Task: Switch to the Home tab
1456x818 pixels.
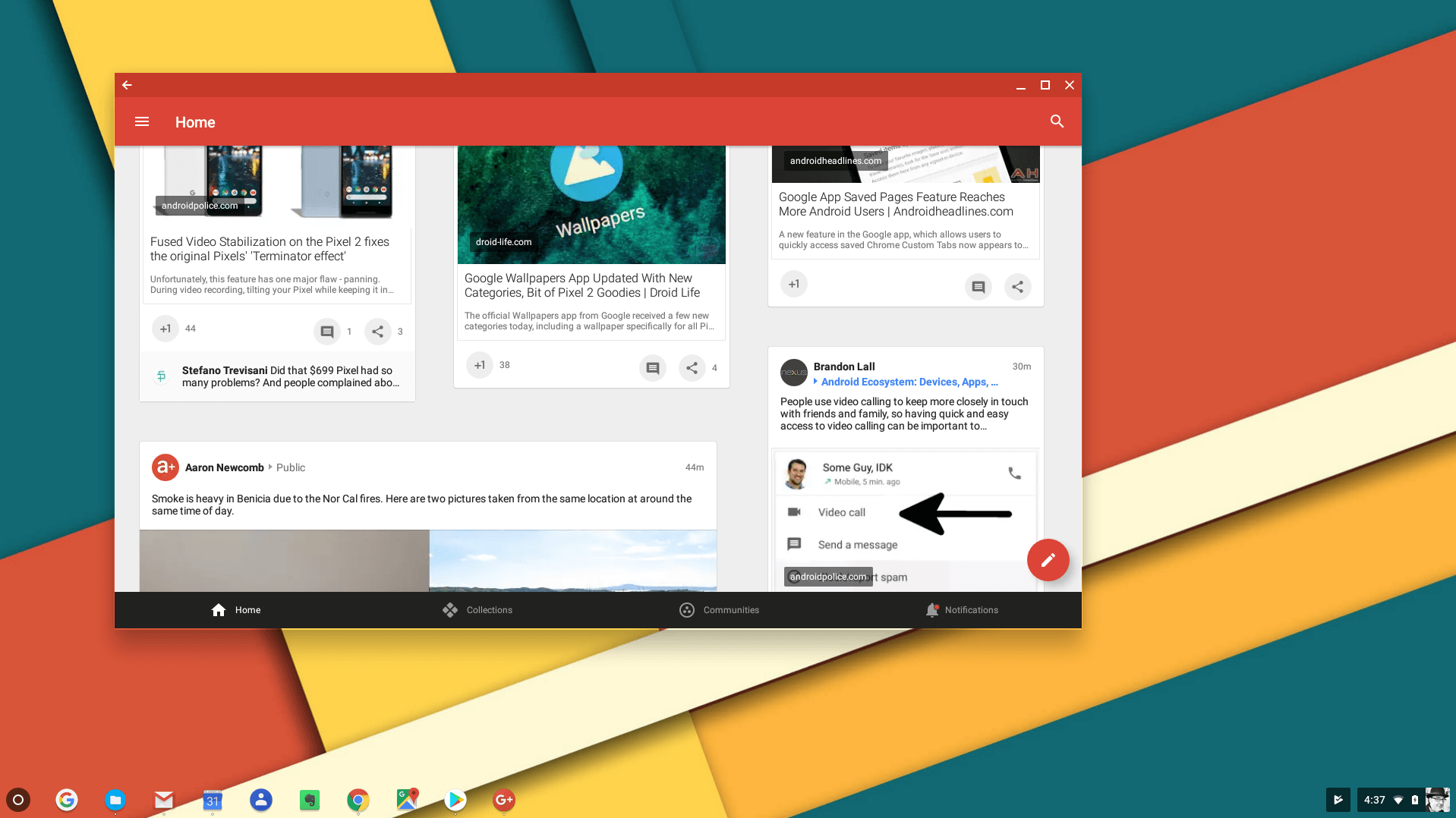Action: [x=236, y=610]
